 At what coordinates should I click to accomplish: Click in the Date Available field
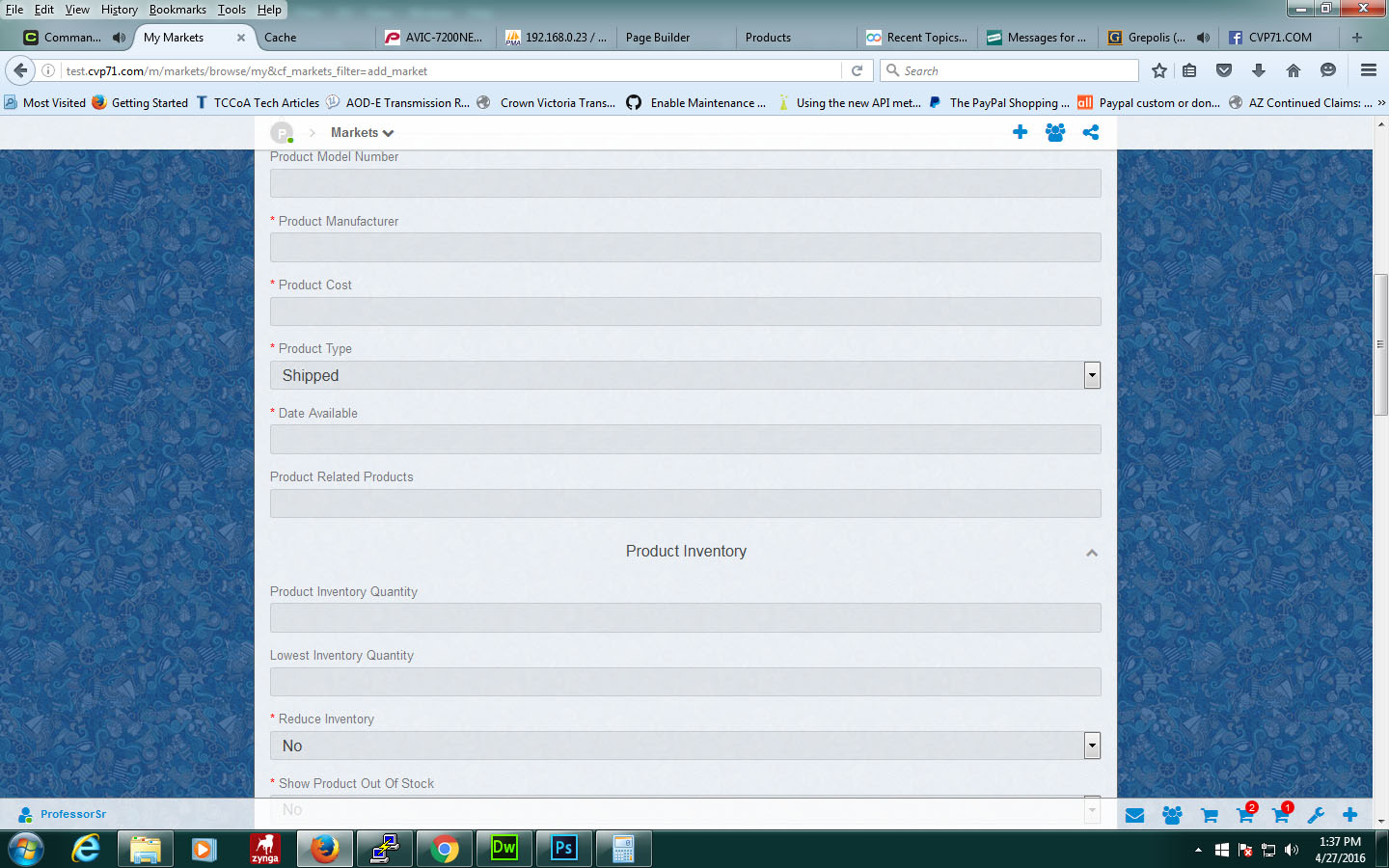pyautogui.click(x=685, y=439)
